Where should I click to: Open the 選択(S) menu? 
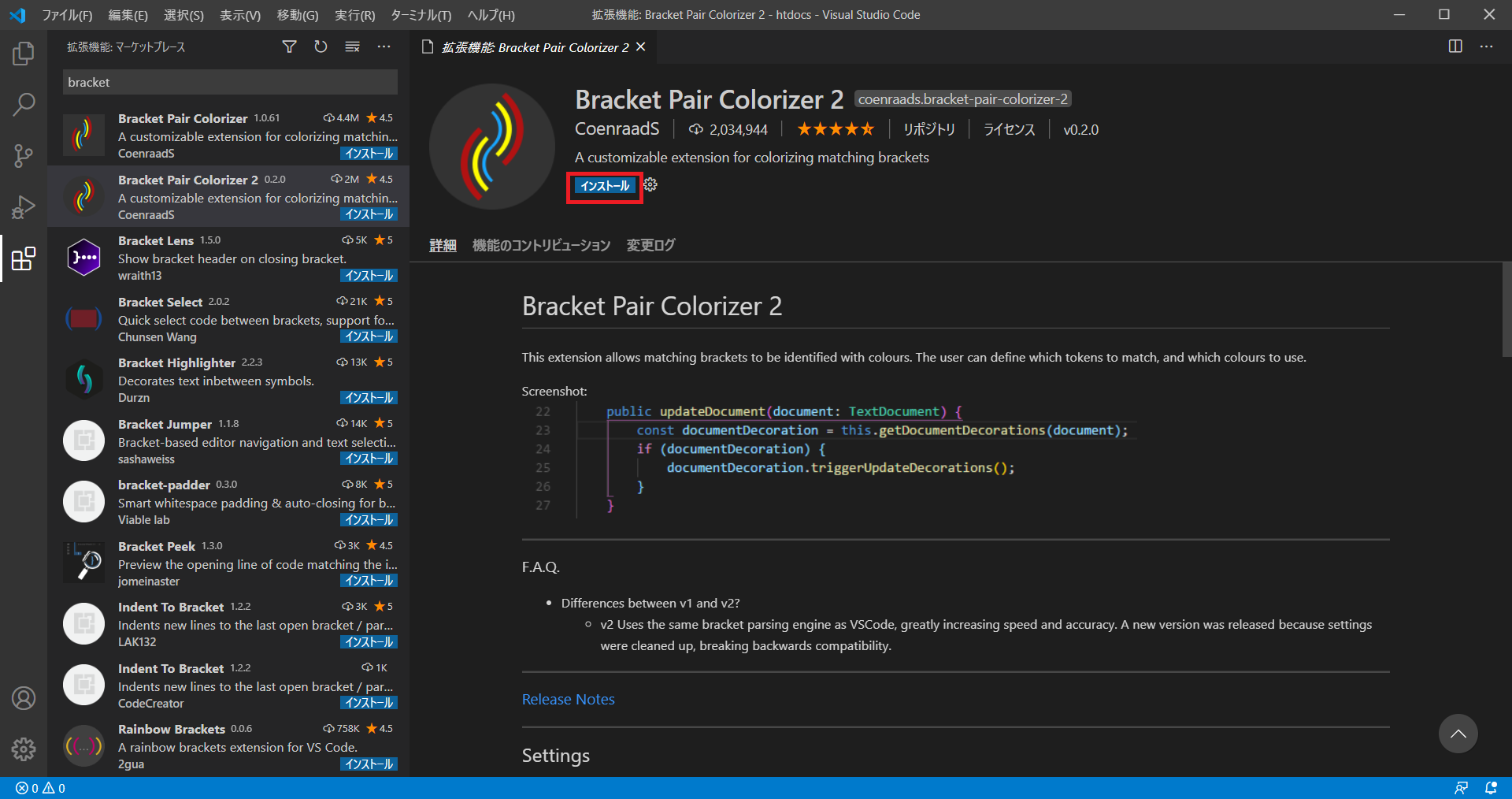[183, 15]
